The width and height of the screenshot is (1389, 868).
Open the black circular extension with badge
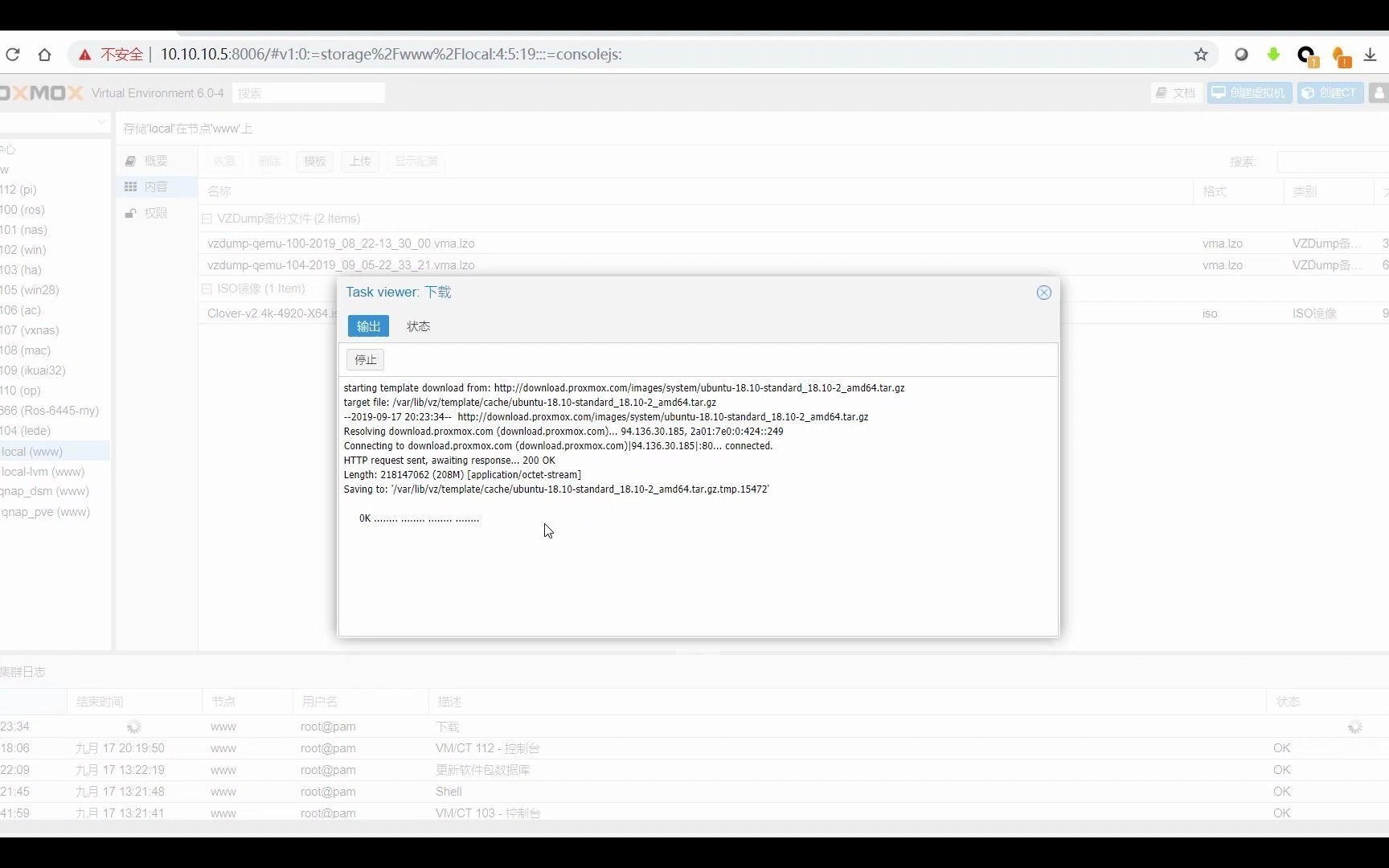pos(1307,55)
